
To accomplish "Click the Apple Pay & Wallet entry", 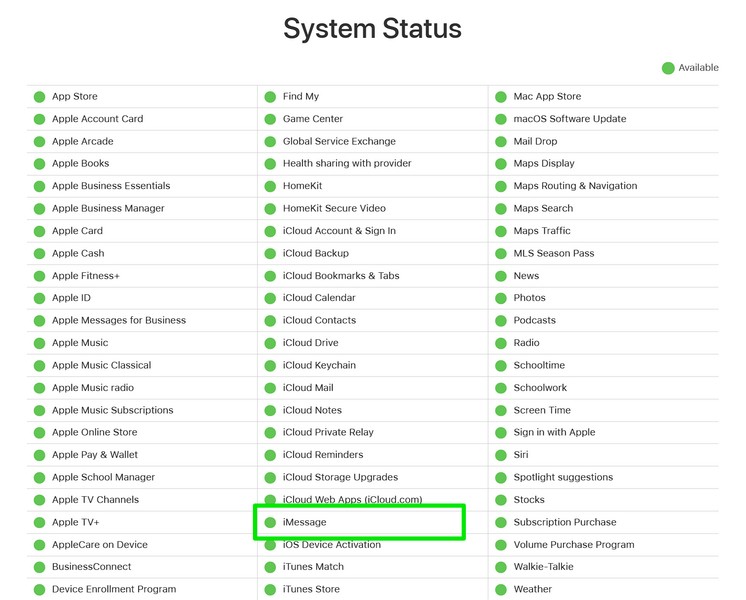I will coord(95,455).
